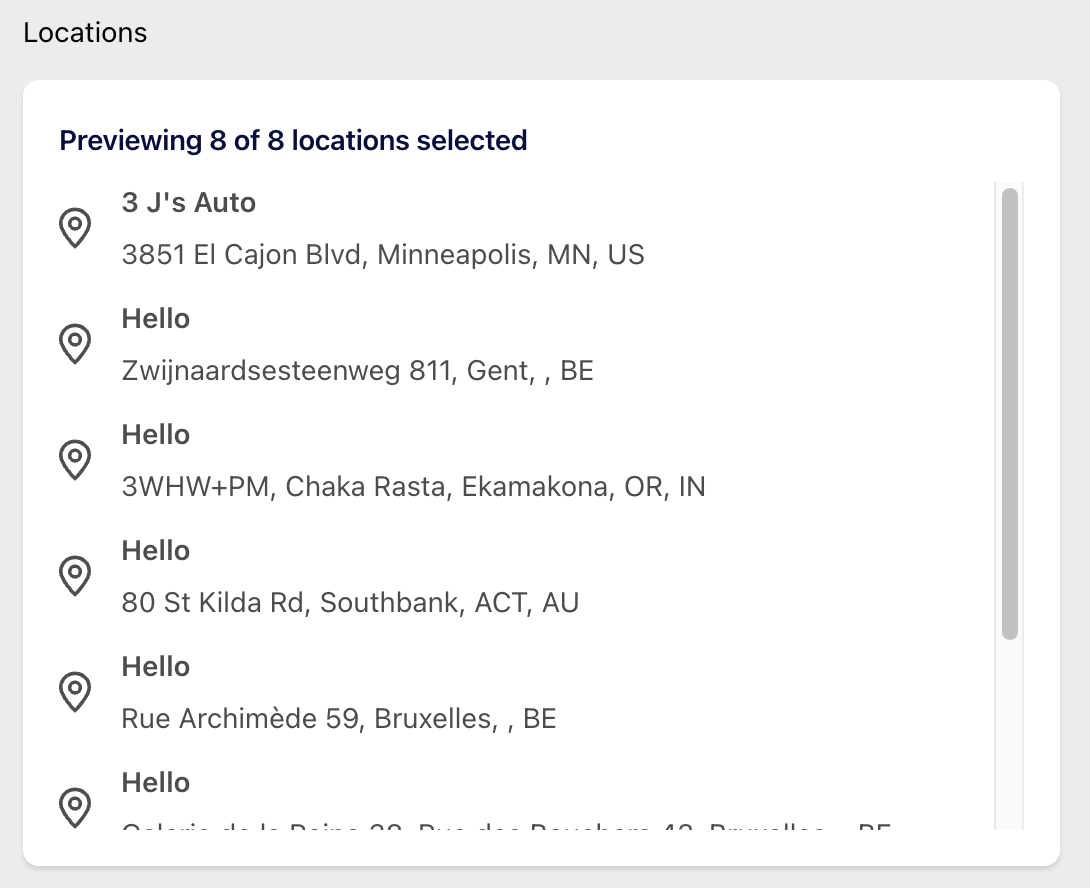This screenshot has width=1090, height=888.
Task: Click the Hello name above the Southbank address
Action: 156,551
